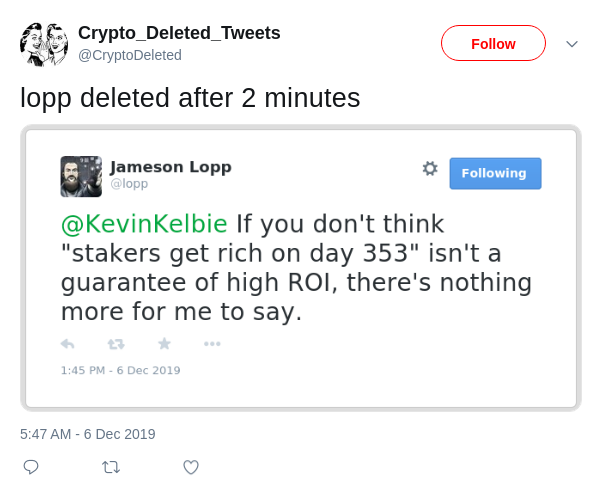Image resolution: width=603 pixels, height=497 pixels.
Task: Click the reply arrow in the embedded tweet
Action: coord(68,344)
